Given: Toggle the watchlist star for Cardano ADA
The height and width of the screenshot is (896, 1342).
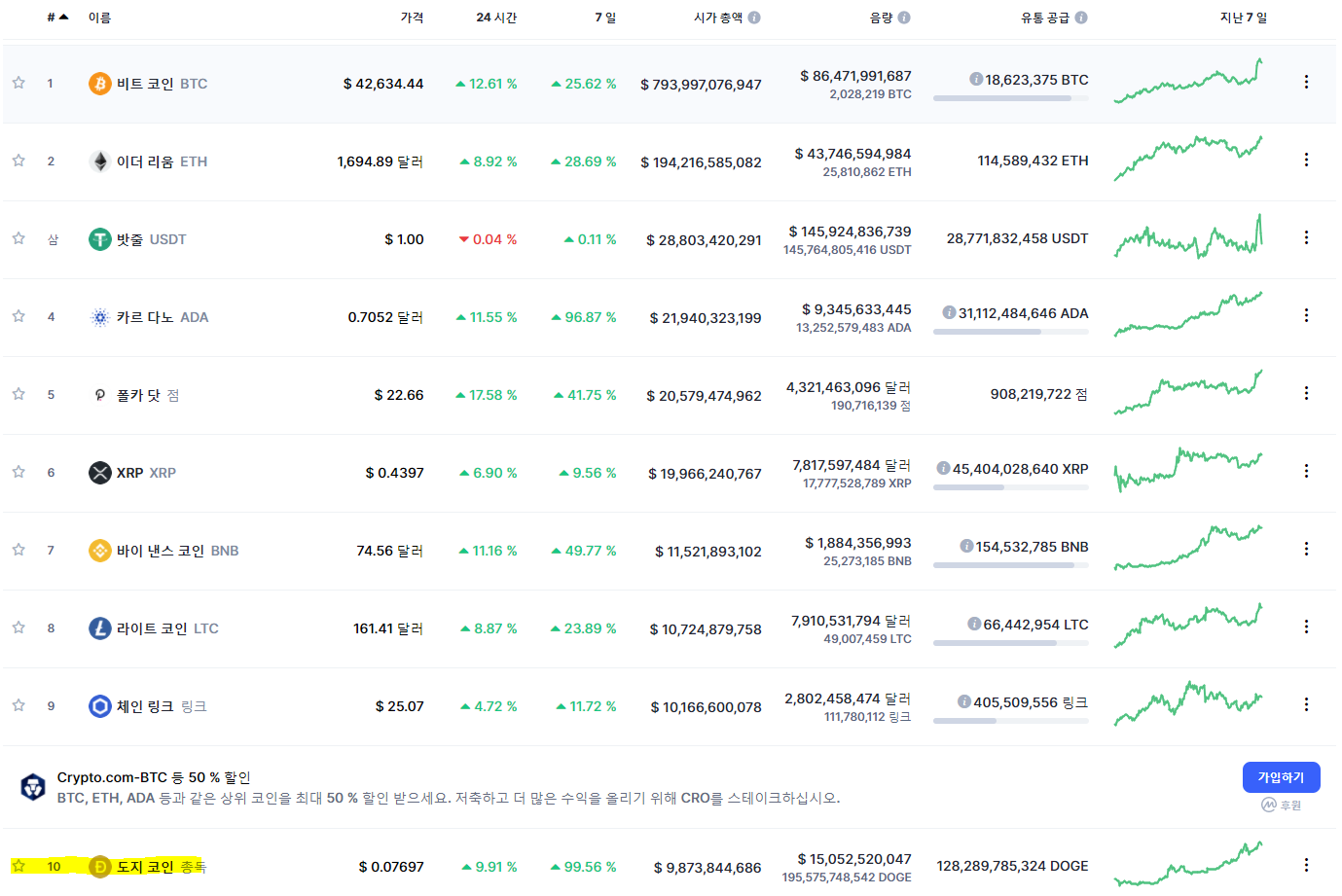Looking at the screenshot, I should click(x=18, y=316).
